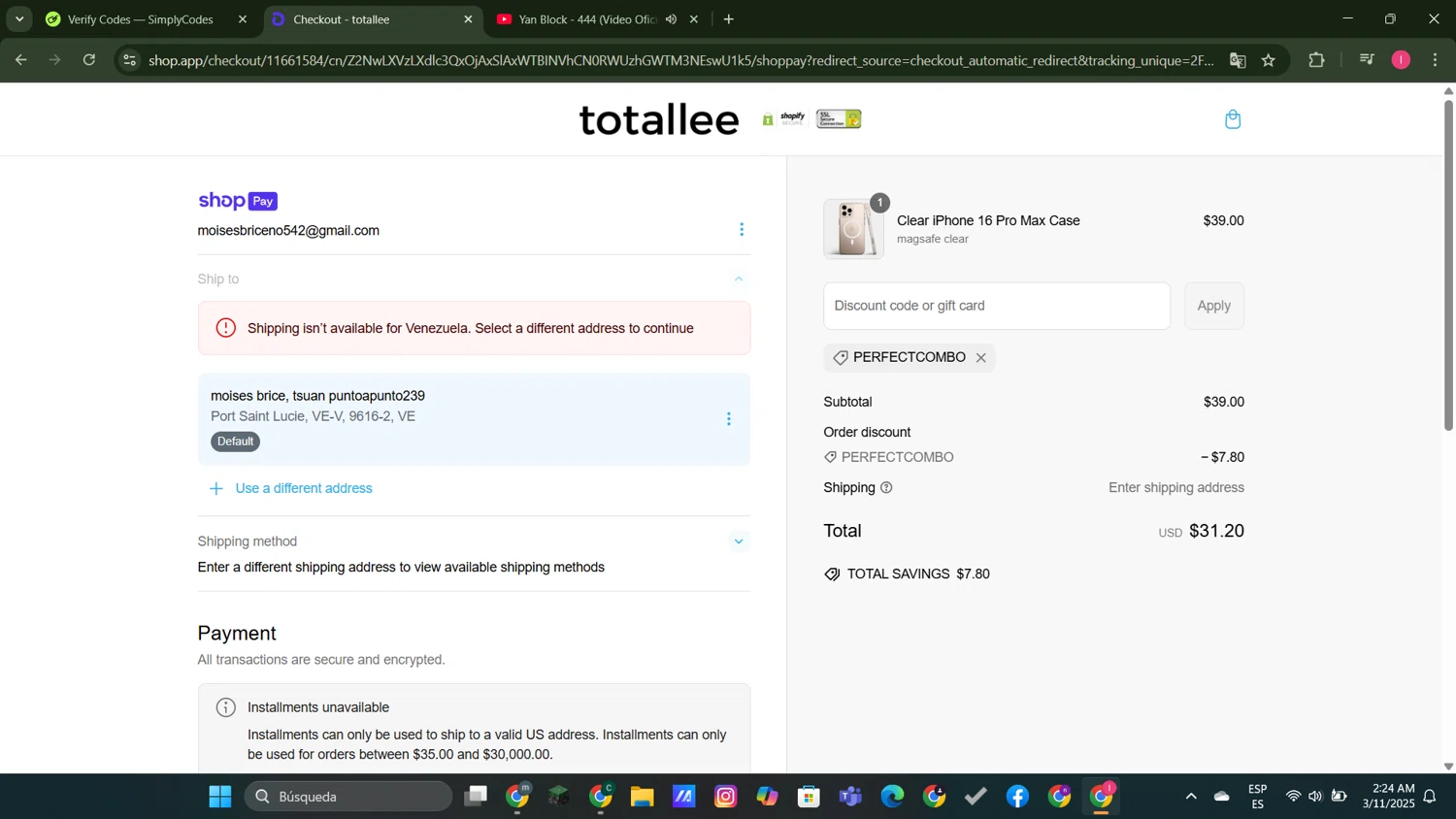Open Microsoft Teams from the taskbar
This screenshot has width=1456, height=819.
[851, 797]
